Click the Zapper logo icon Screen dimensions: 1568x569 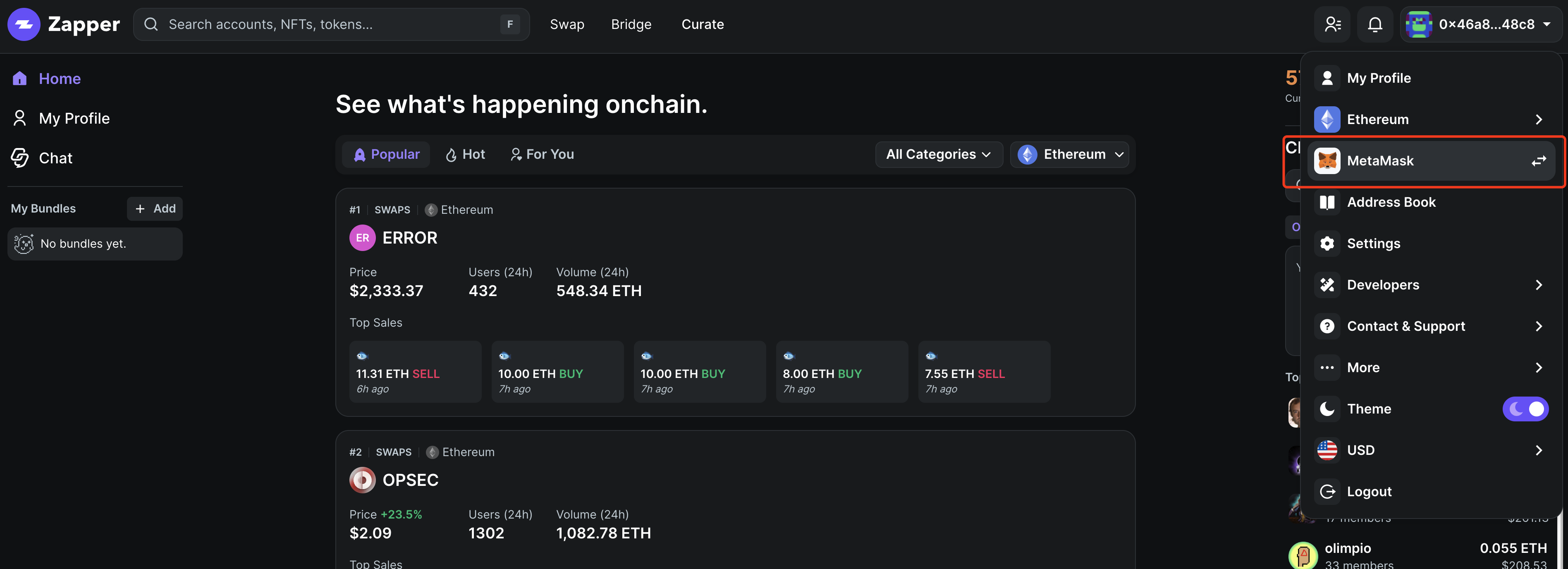[x=24, y=24]
